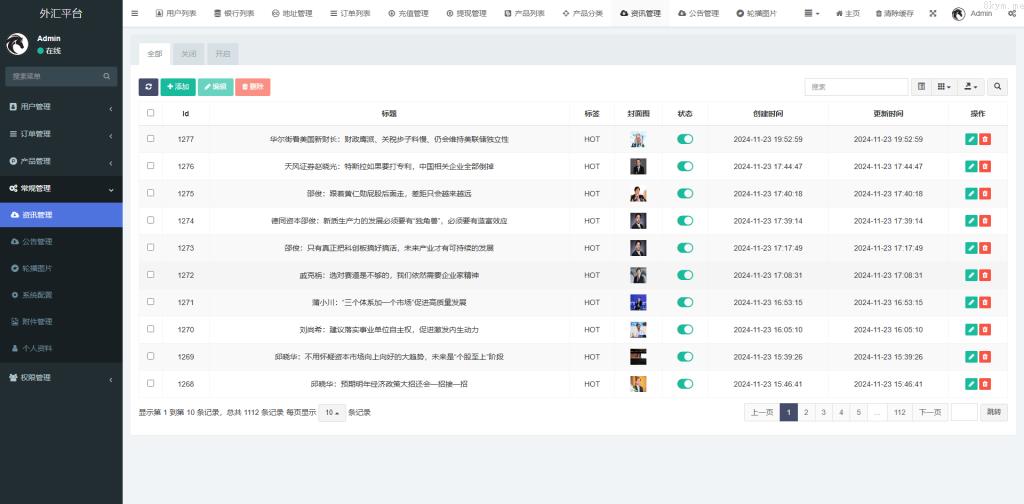The image size is (1024, 504).
Task: Click the table view toggle icon
Action: pyautogui.click(x=921, y=87)
